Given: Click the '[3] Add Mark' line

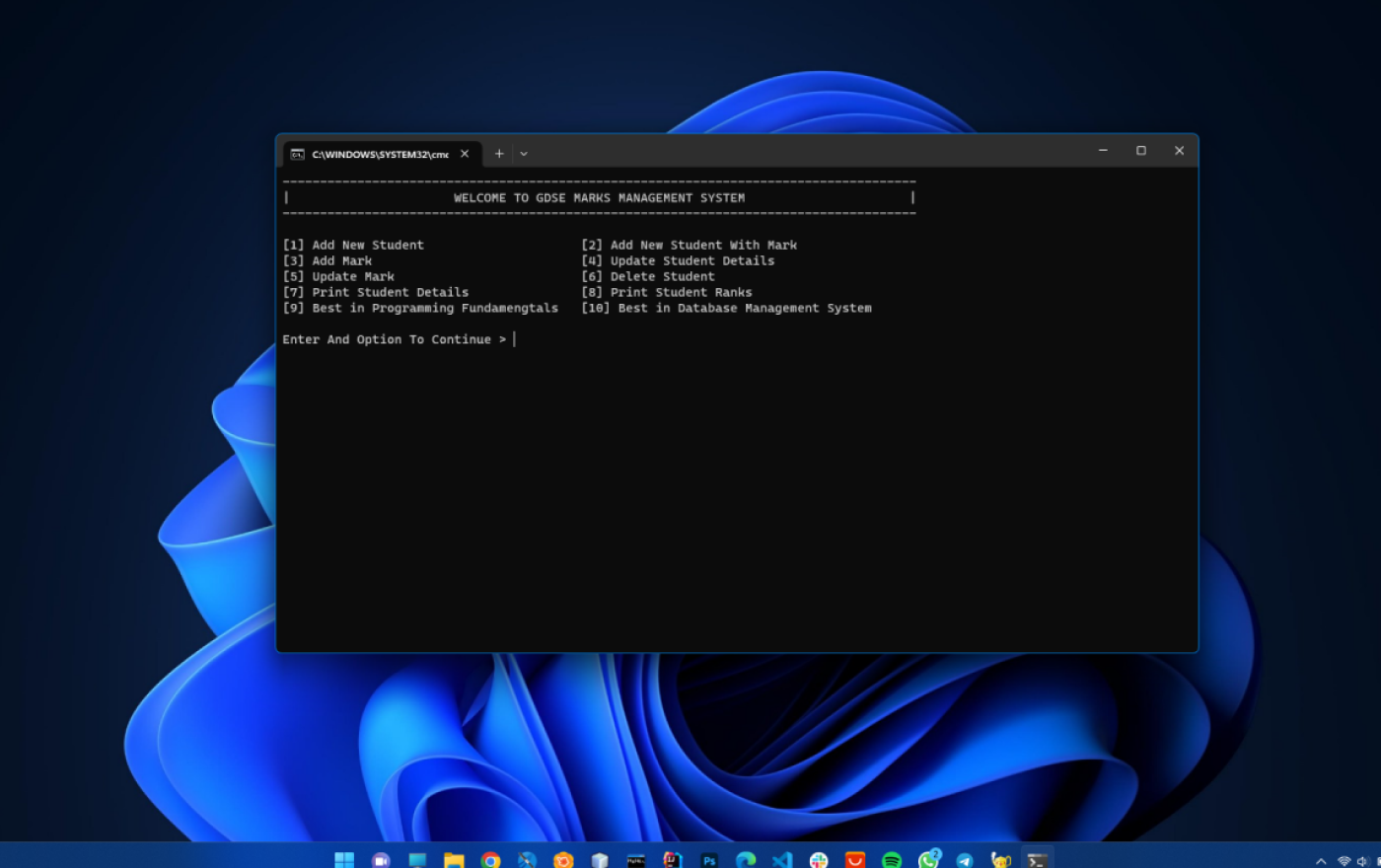Looking at the screenshot, I should point(327,260).
